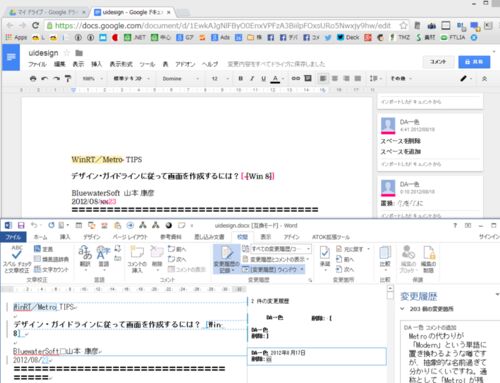Screen dimensions: 500x383
Task: Toggle italic formatting in Google Docs
Action: pyautogui.click(x=252, y=78)
